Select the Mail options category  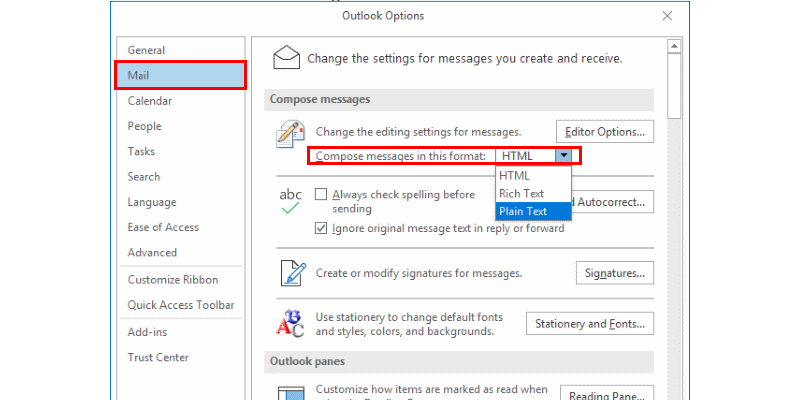coord(180,76)
